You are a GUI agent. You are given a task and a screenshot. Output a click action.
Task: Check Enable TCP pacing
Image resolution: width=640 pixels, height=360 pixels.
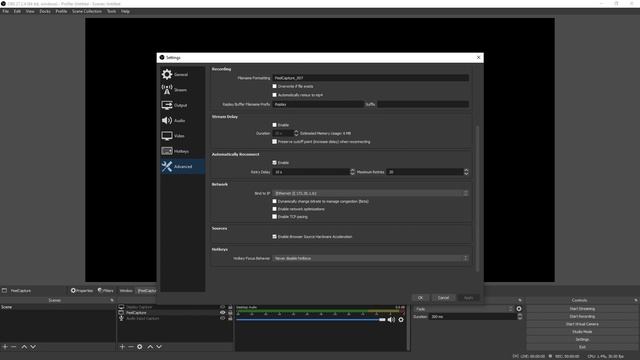[274, 217]
